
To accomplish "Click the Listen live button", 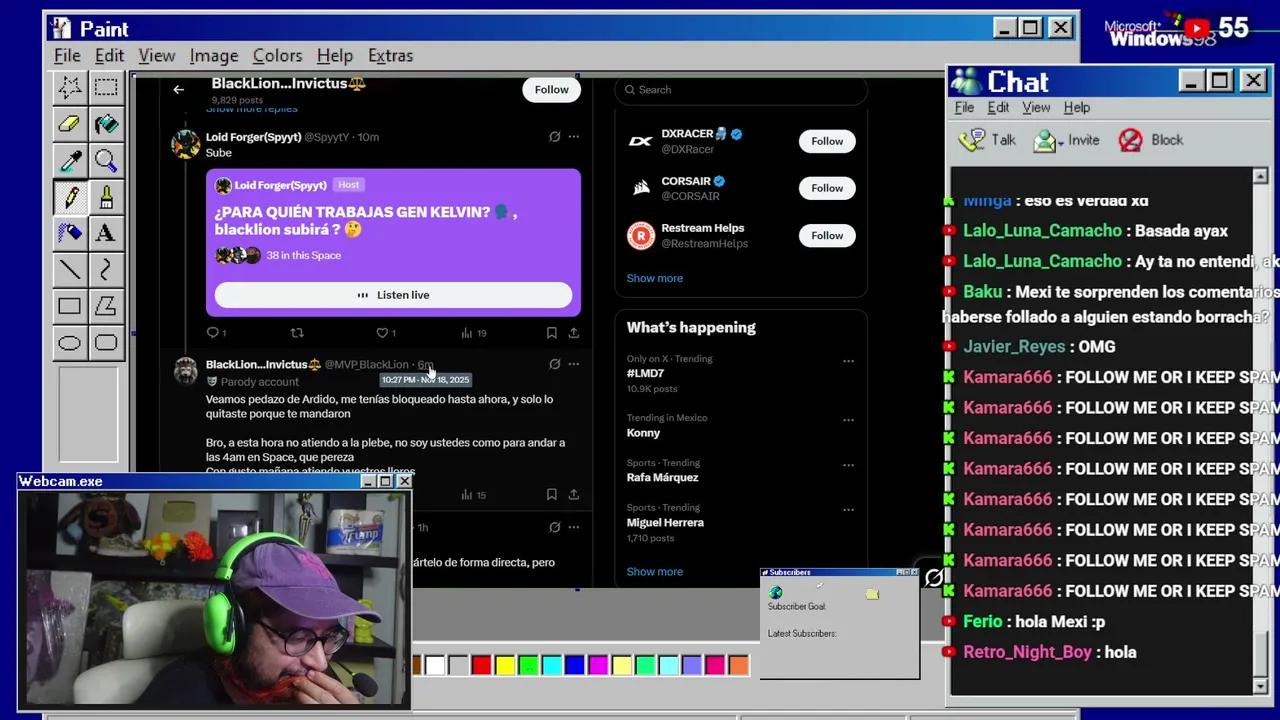I will [x=393, y=295].
